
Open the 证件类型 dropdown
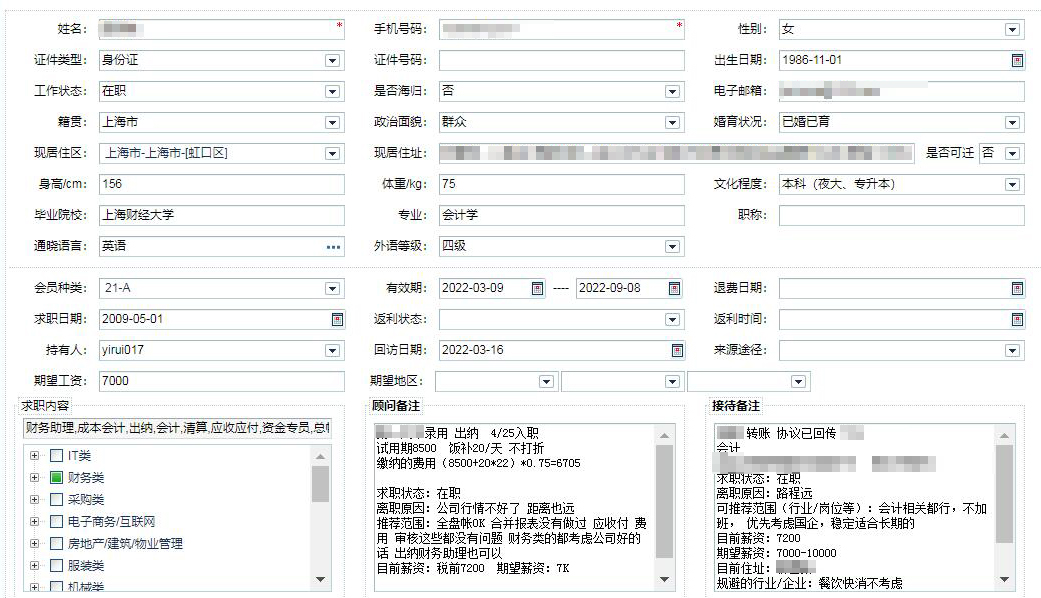click(x=333, y=60)
